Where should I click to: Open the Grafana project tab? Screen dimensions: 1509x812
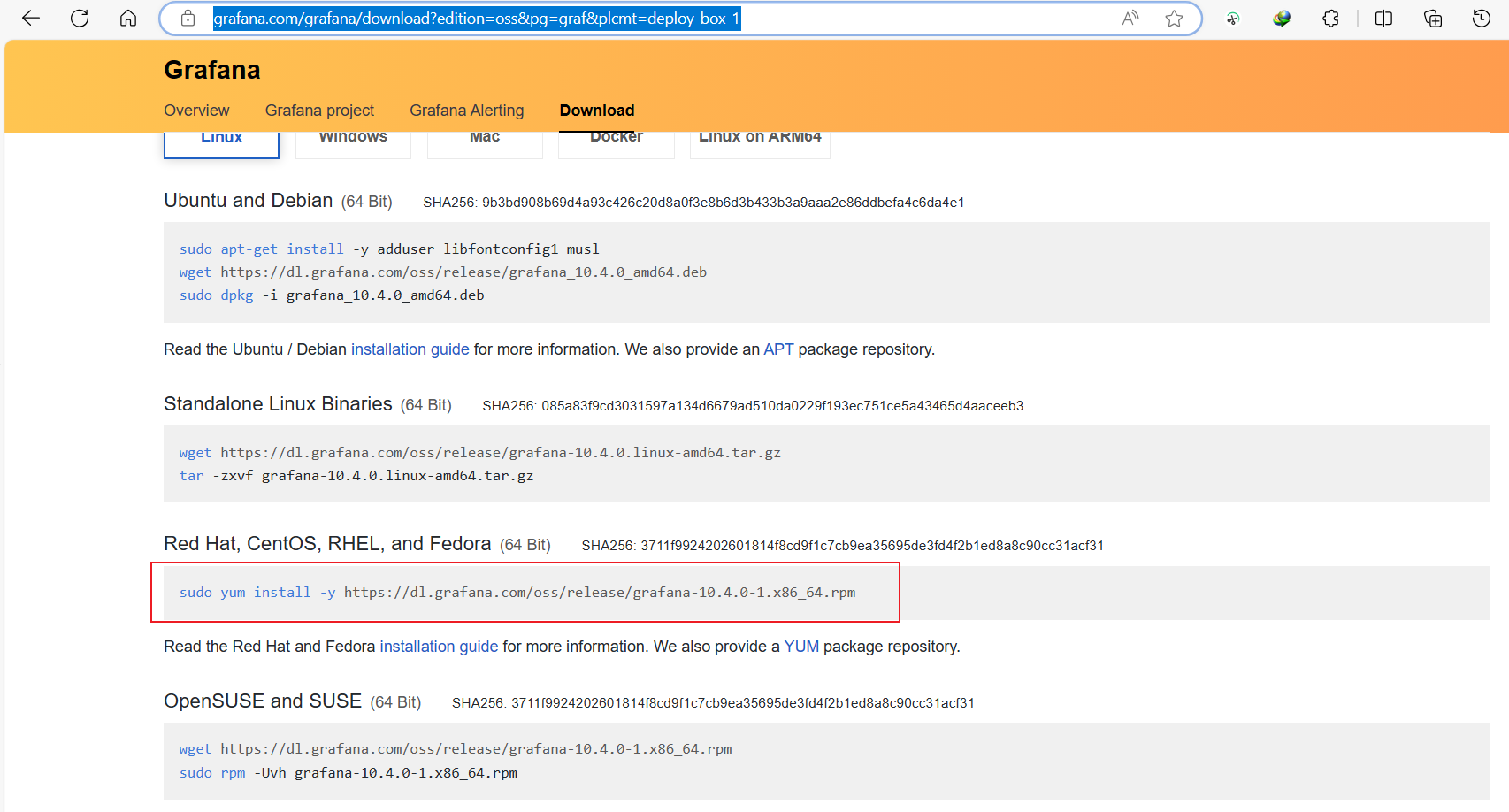click(x=319, y=111)
